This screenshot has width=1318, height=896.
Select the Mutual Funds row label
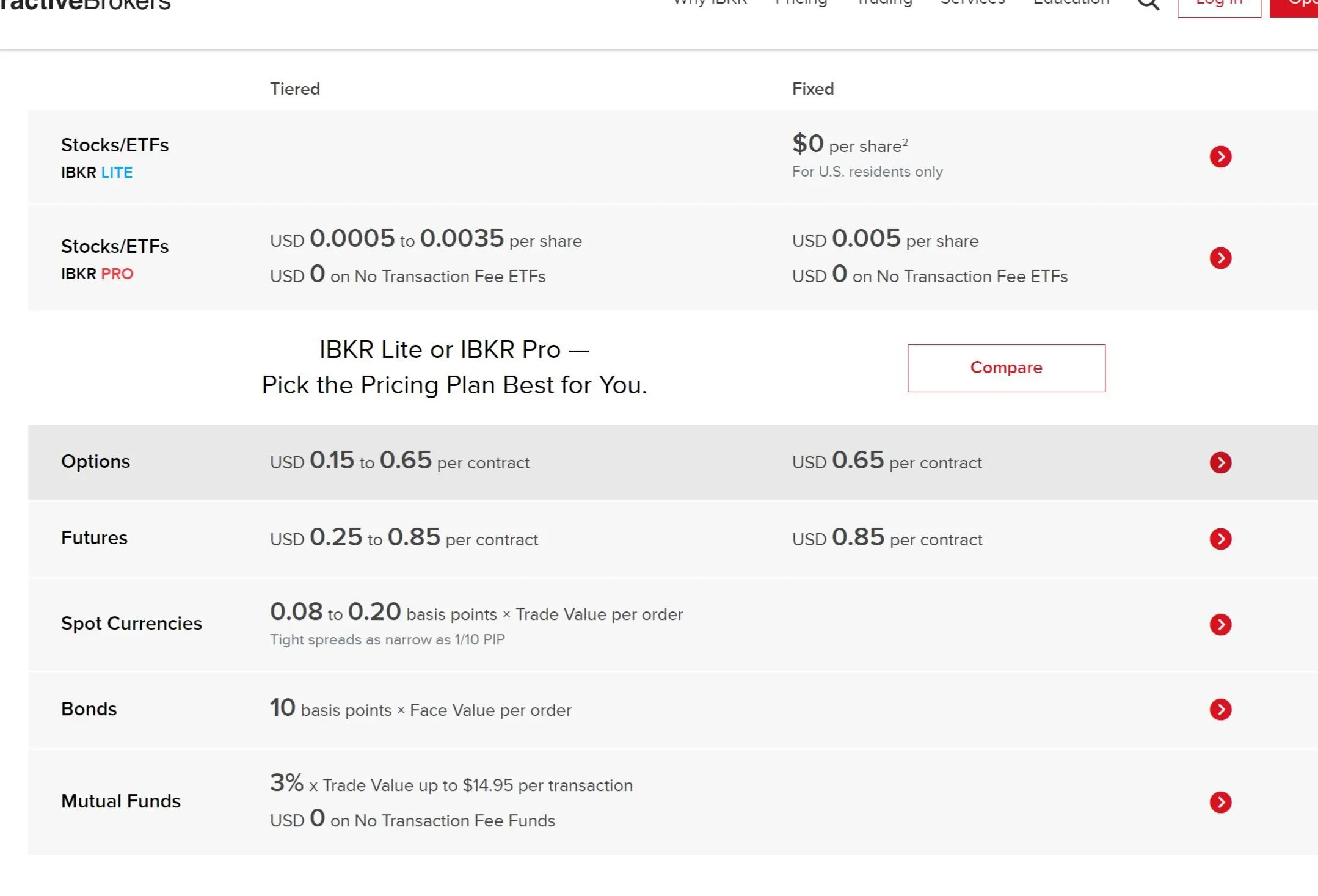[x=121, y=801]
